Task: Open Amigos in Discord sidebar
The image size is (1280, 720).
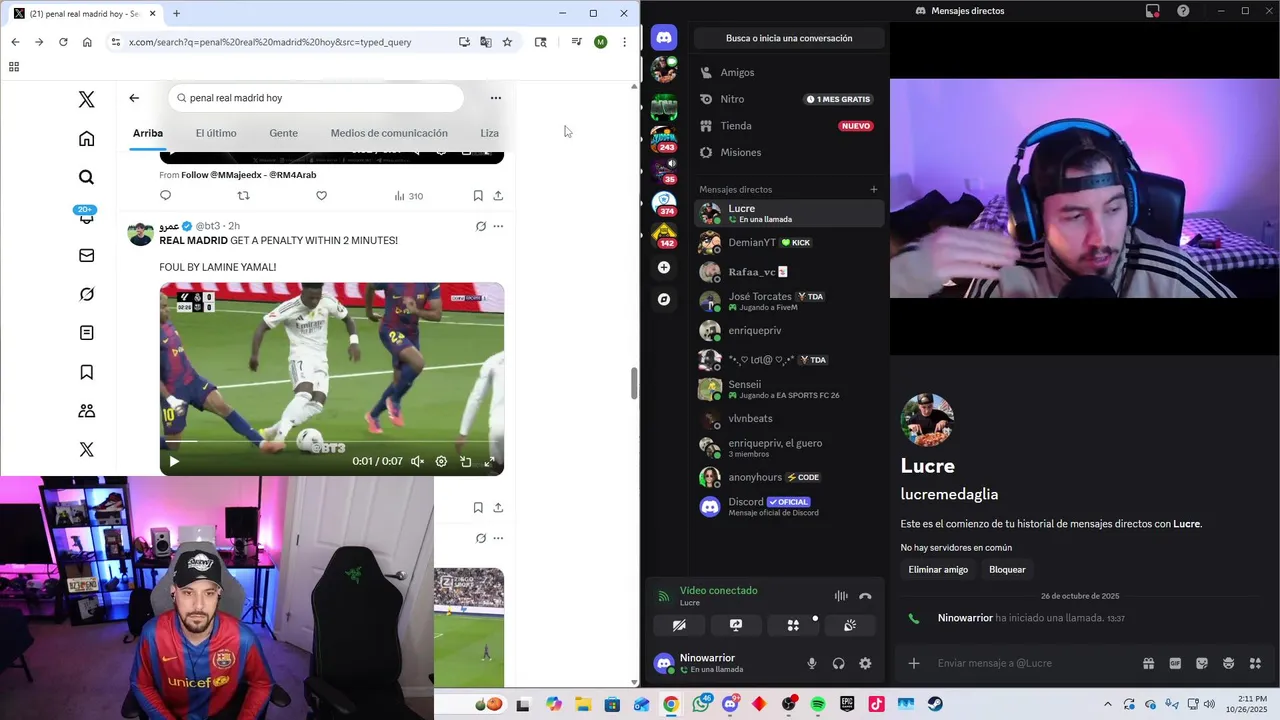Action: click(x=788, y=73)
